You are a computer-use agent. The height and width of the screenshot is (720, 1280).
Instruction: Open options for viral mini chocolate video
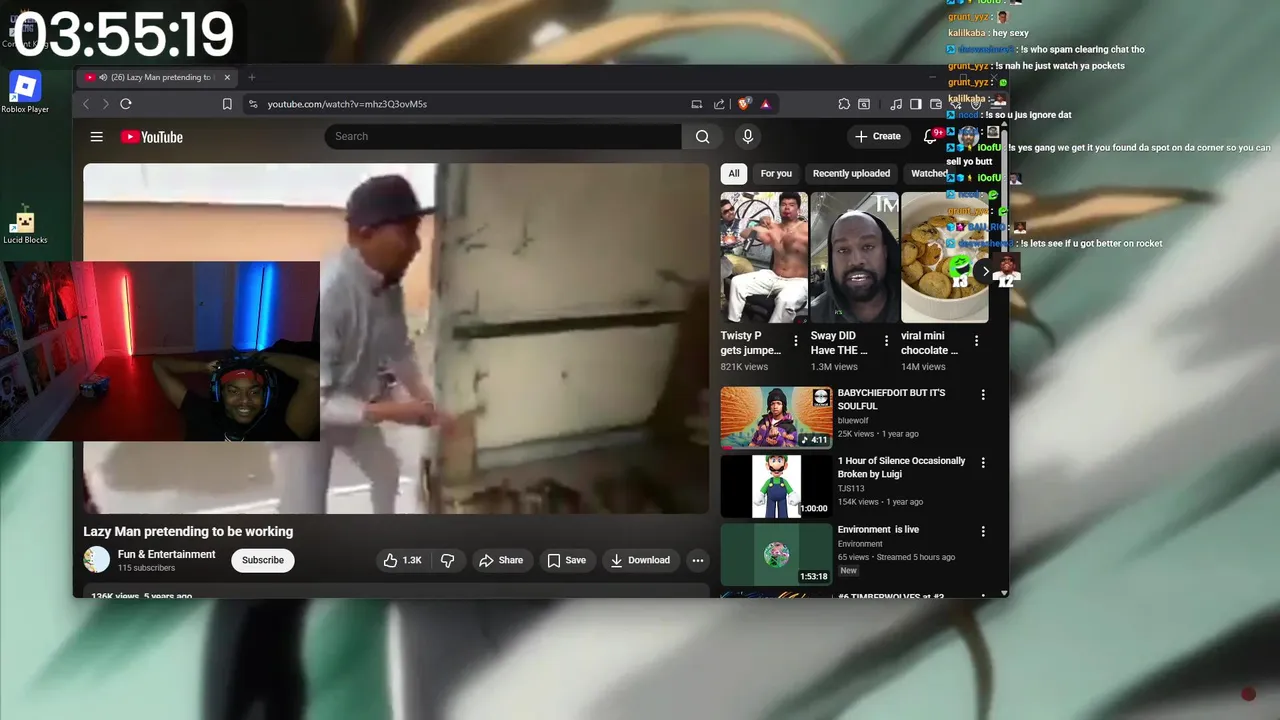click(977, 341)
